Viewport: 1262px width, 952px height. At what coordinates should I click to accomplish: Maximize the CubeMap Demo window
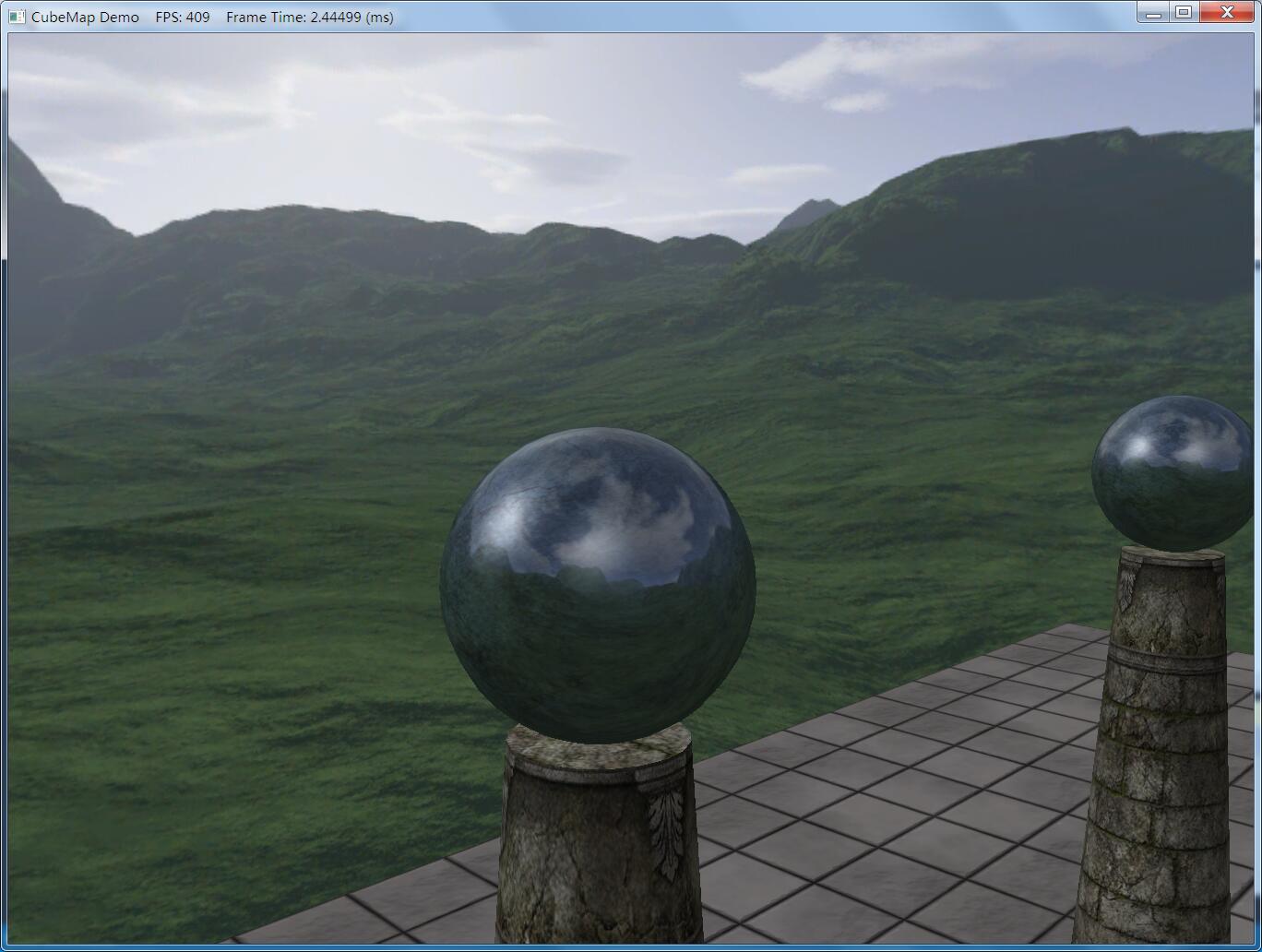pos(1184,13)
